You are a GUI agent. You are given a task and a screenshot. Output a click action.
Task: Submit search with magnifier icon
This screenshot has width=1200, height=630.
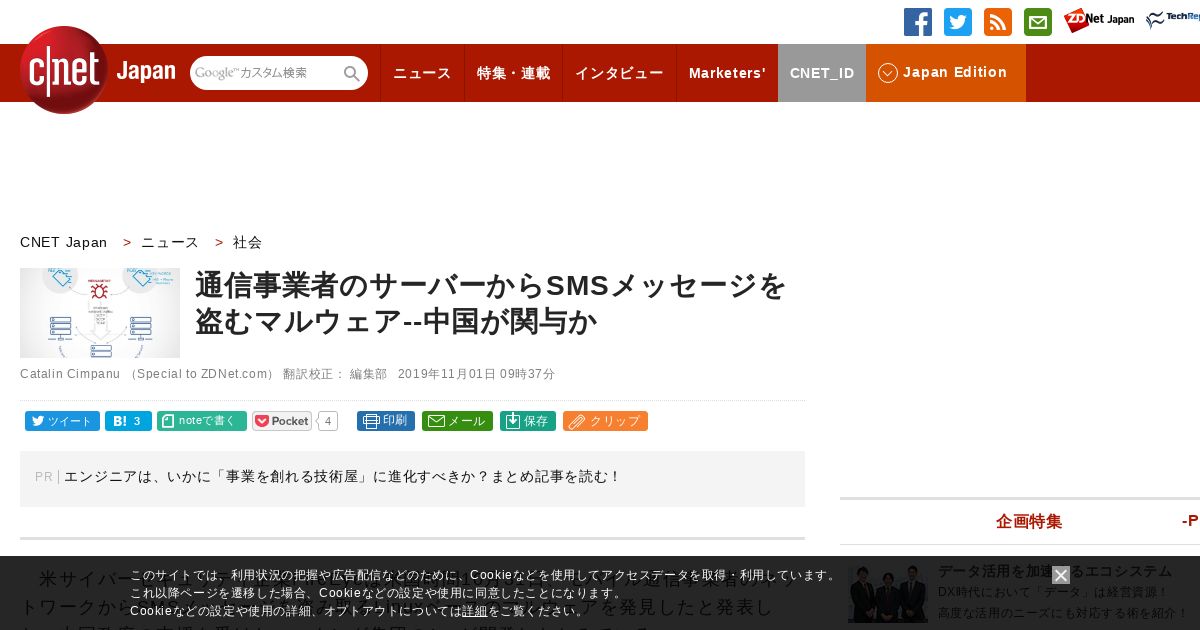pyautogui.click(x=352, y=73)
